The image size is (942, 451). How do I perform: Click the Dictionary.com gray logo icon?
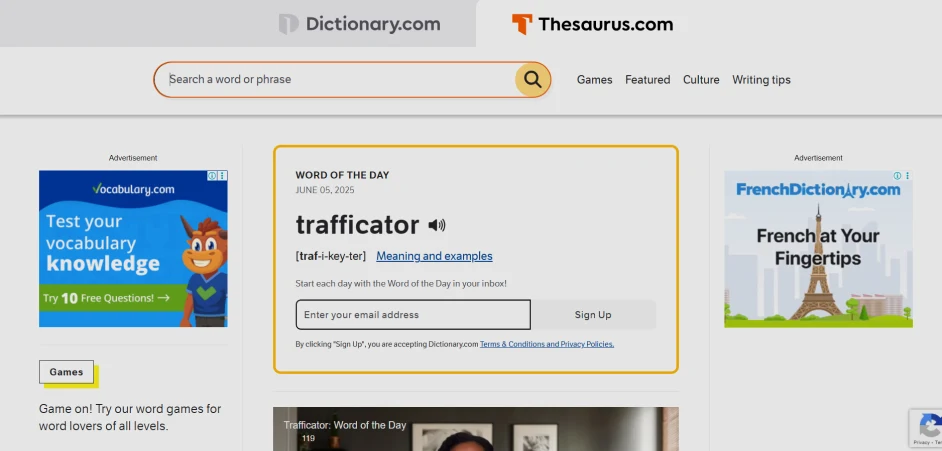pyautogui.click(x=288, y=24)
